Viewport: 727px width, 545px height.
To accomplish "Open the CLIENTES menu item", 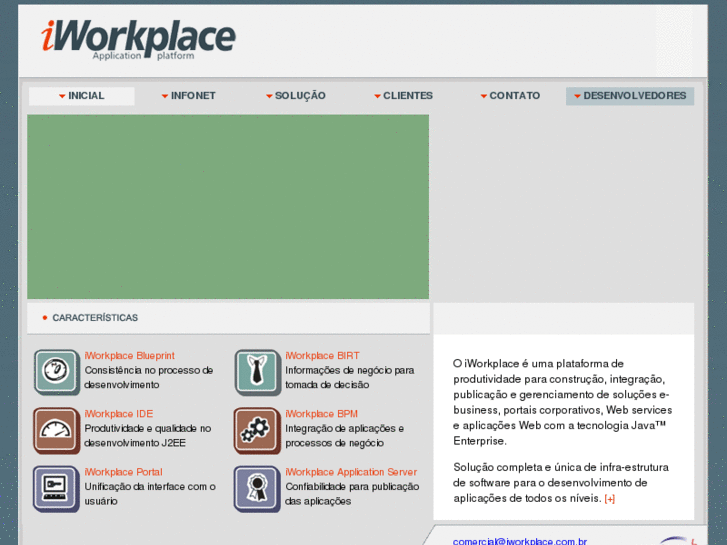I will (403, 96).
